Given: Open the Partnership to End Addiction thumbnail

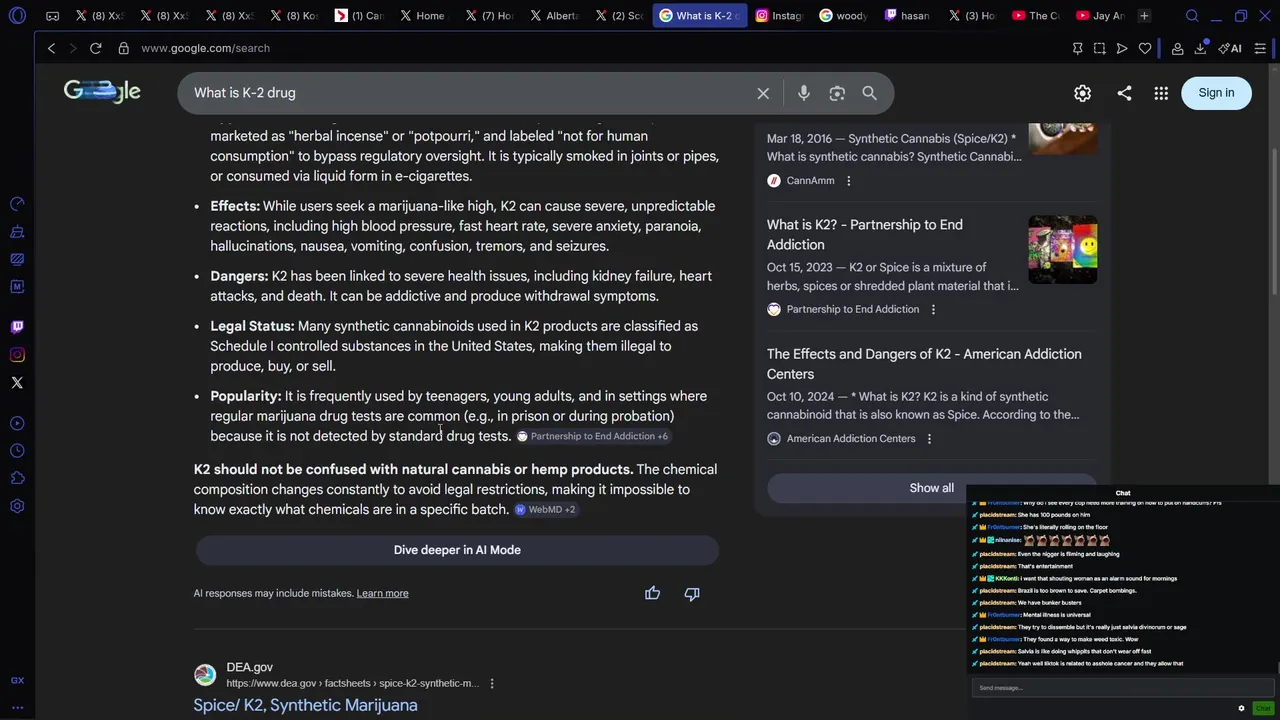Looking at the screenshot, I should 1062,250.
